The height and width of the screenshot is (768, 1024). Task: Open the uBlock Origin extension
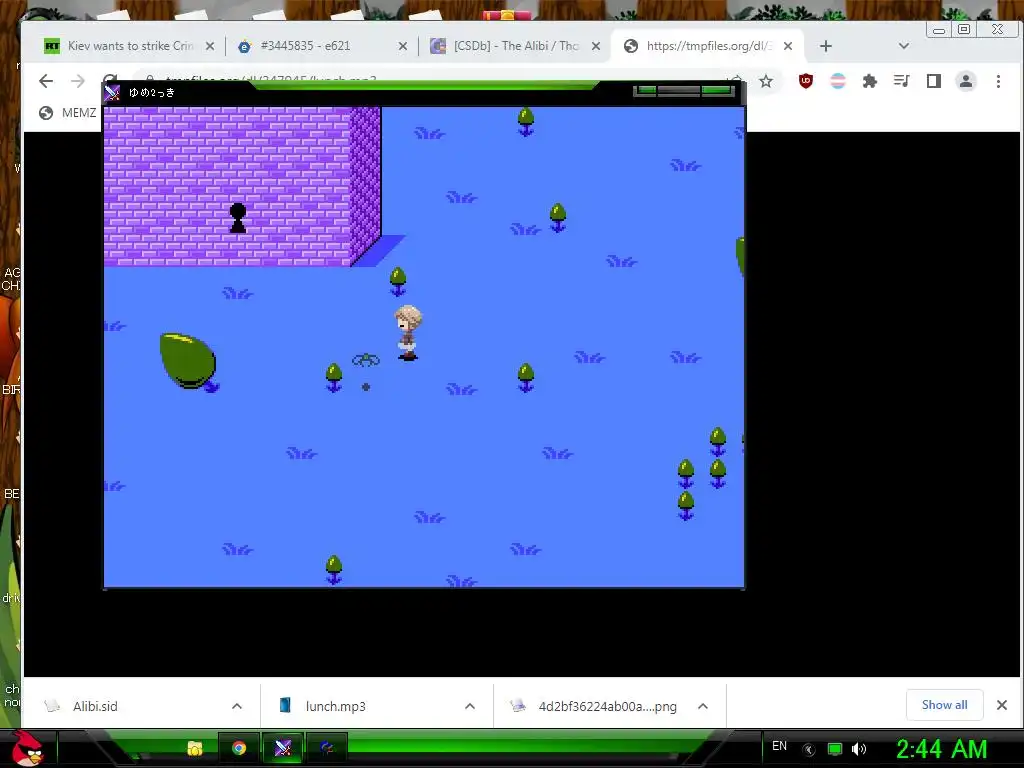[806, 81]
